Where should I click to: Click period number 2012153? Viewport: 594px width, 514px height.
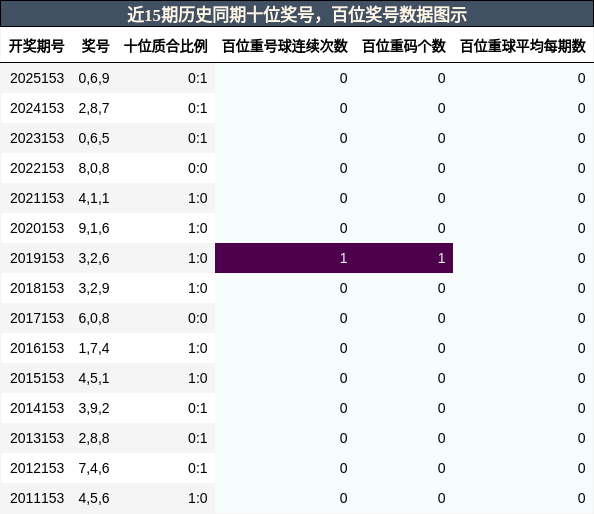37,468
